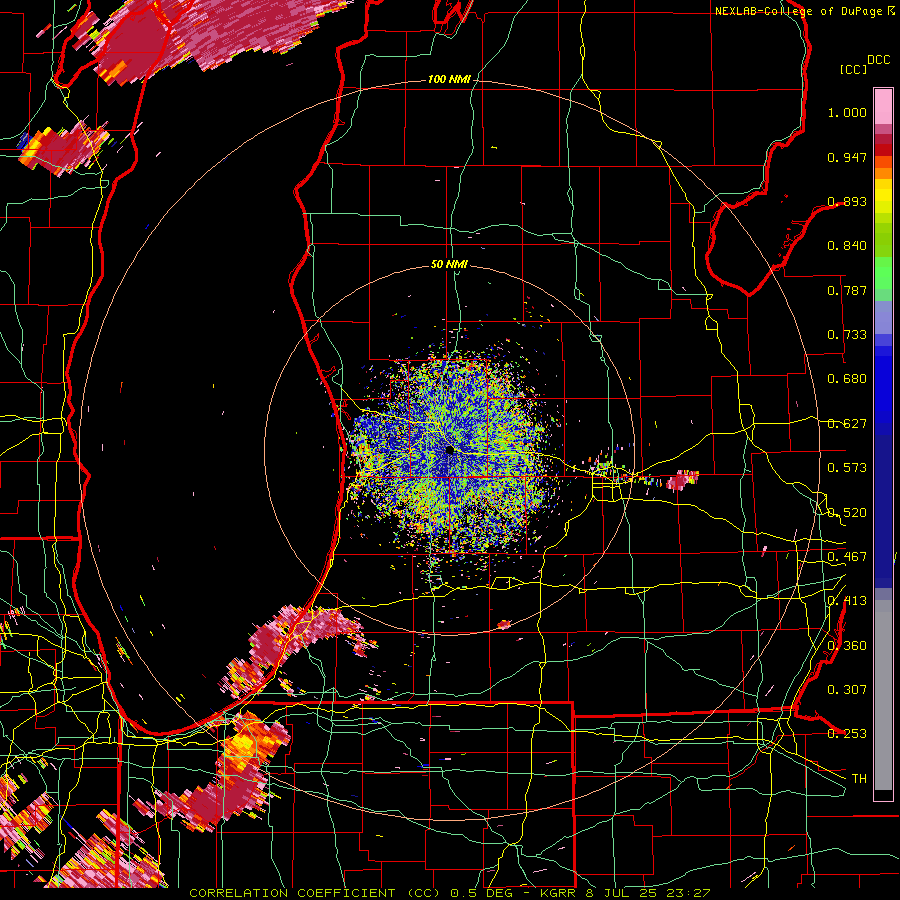Viewport: 900px width, 900px height.
Task: Click the 0.307 color scale value
Action: pos(847,690)
